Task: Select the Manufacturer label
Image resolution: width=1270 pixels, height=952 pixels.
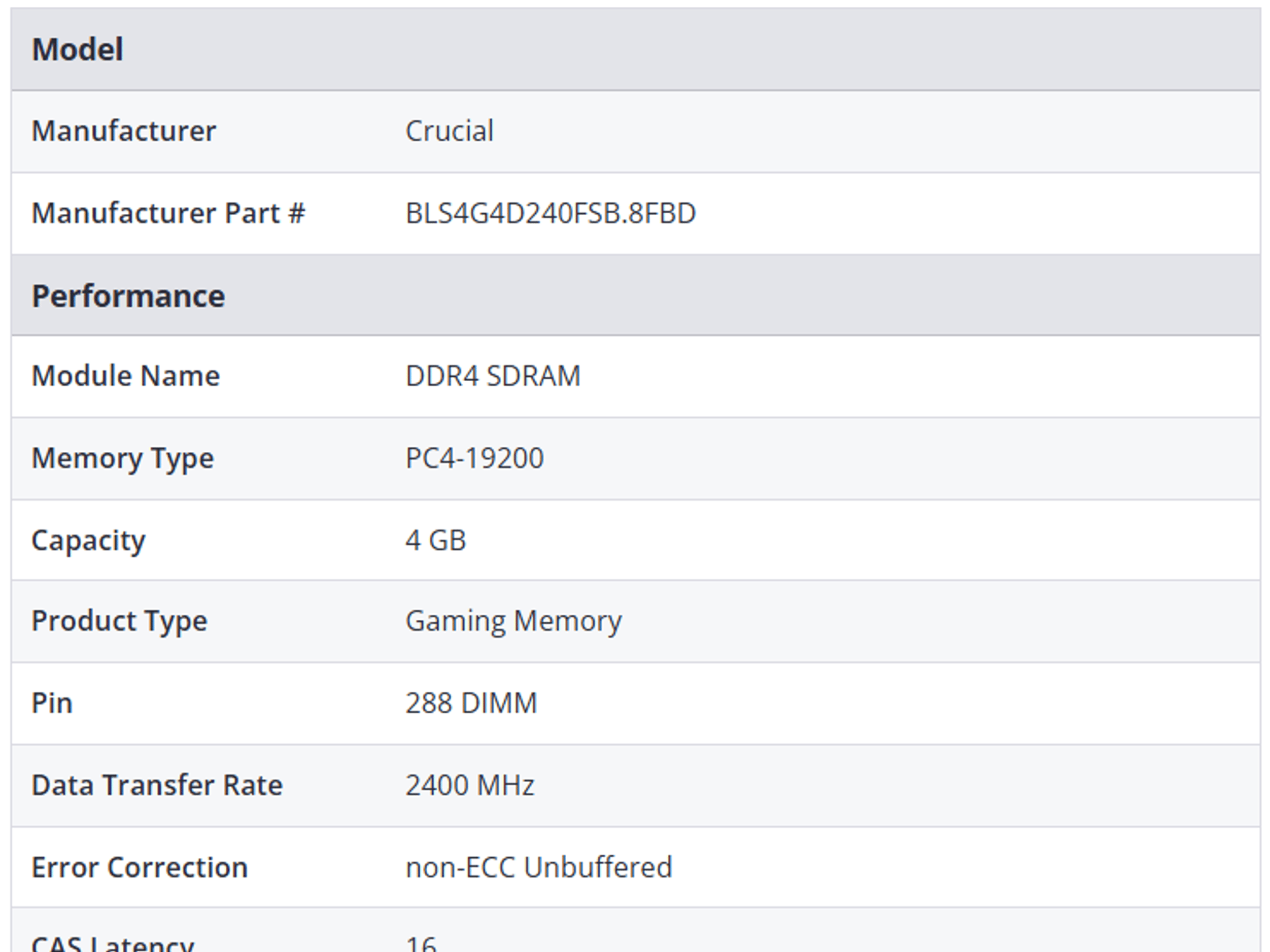Action: click(x=123, y=131)
